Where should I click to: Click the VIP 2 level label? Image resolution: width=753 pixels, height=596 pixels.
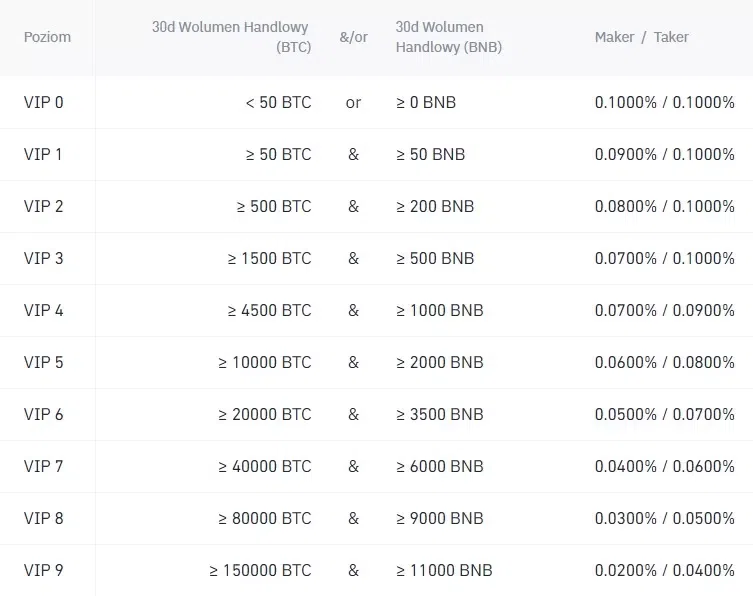(x=44, y=206)
